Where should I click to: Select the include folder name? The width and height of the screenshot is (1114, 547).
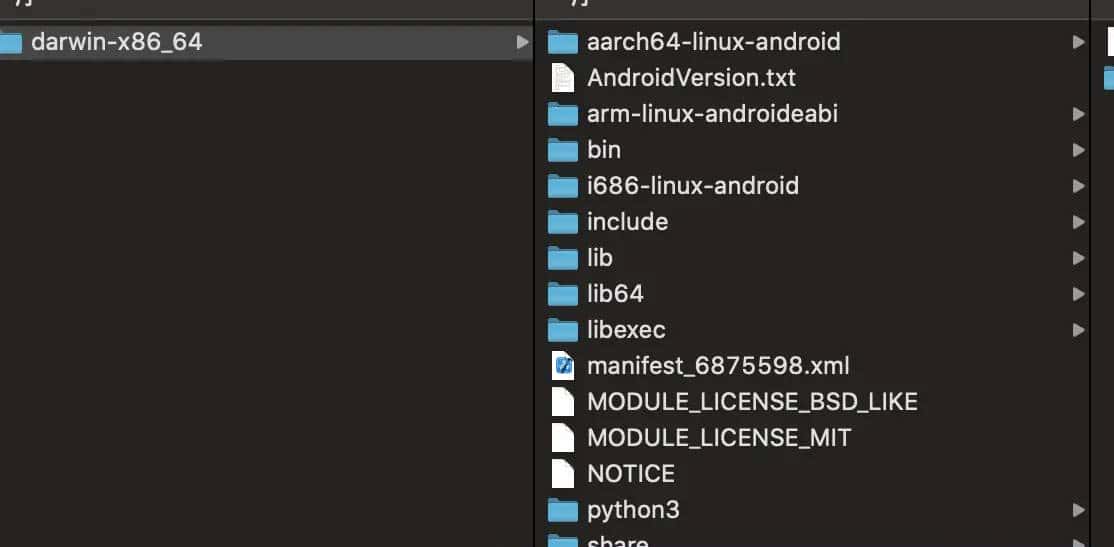[x=627, y=222]
